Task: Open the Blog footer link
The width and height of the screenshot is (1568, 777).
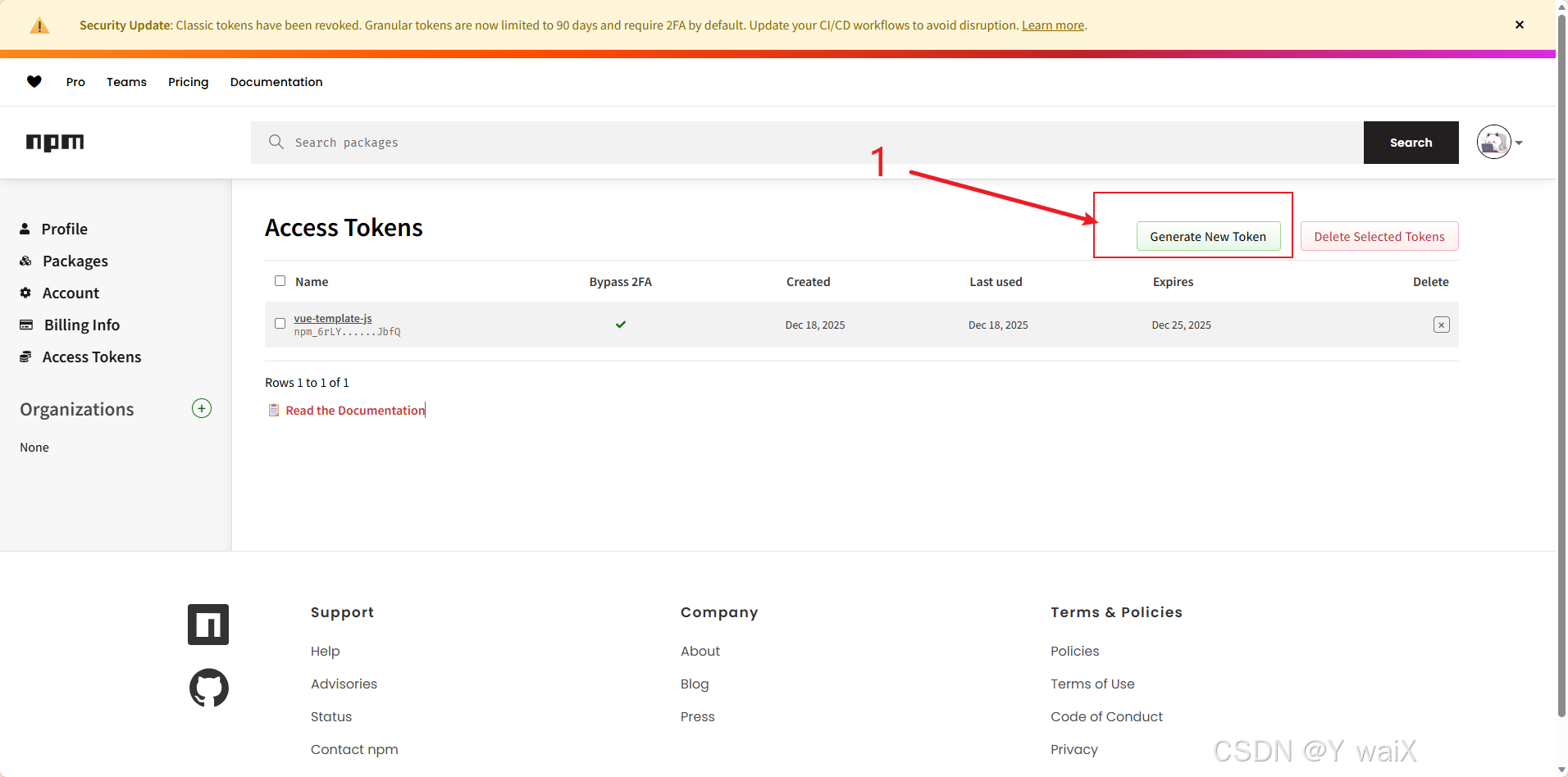Action: point(695,684)
